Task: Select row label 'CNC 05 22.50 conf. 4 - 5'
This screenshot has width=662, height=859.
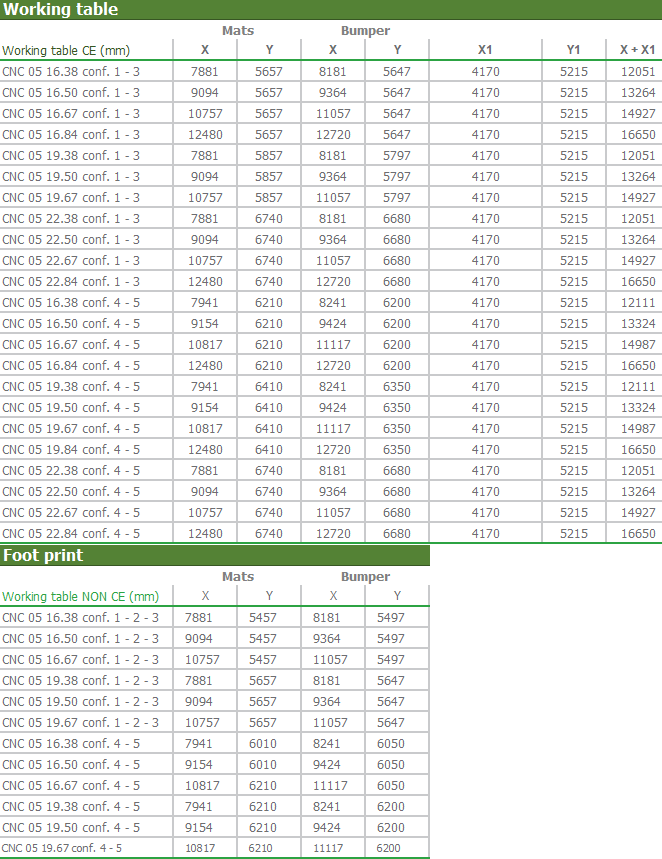Action: point(71,492)
